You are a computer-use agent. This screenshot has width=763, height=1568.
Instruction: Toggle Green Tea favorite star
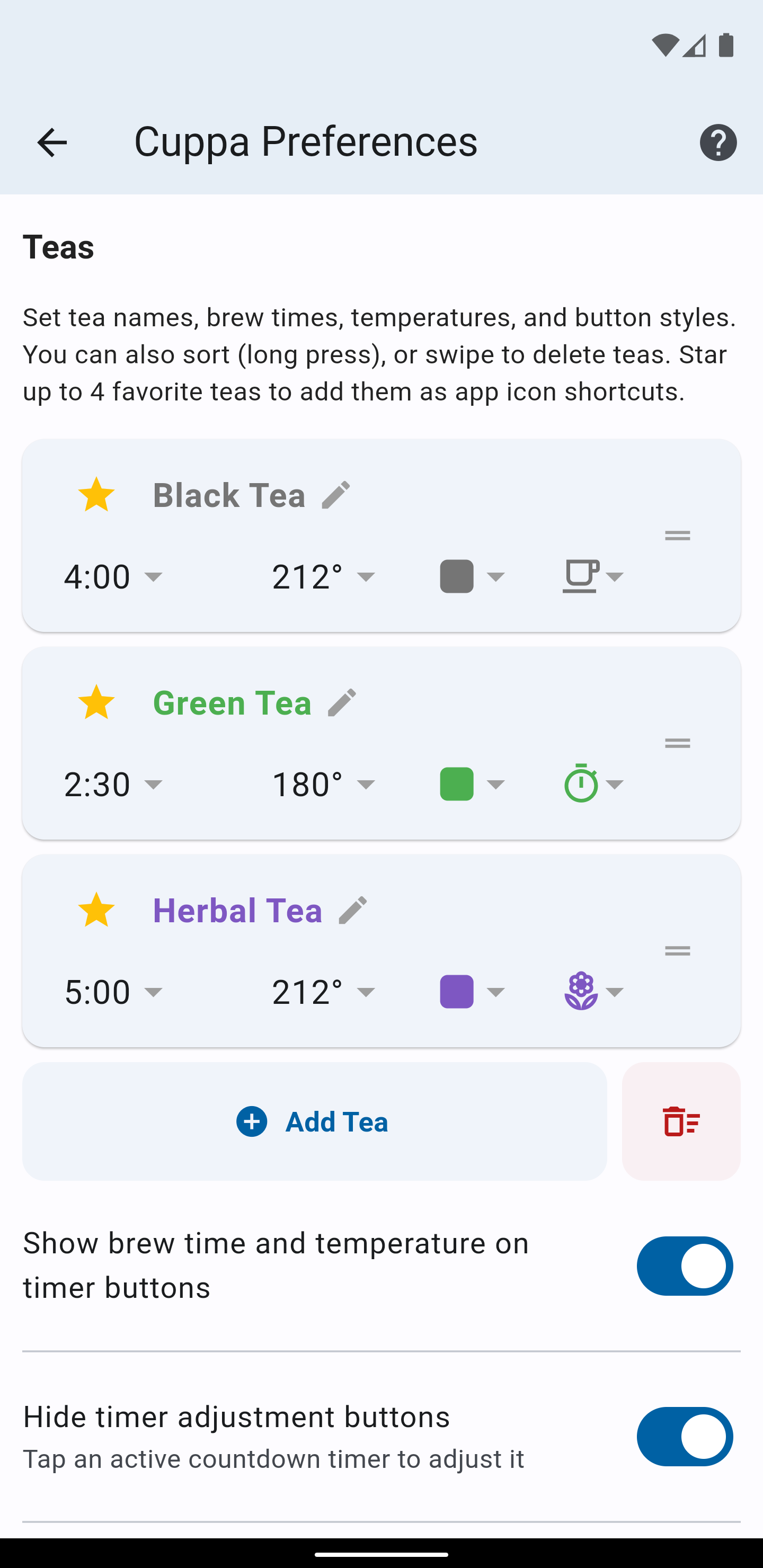[96, 703]
